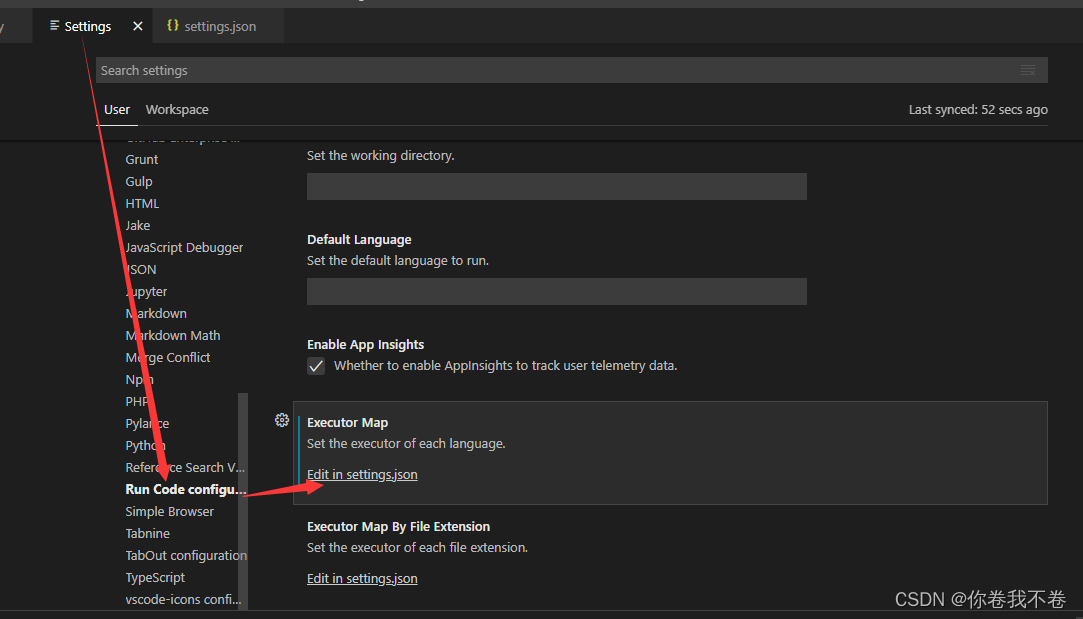Image resolution: width=1083 pixels, height=619 pixels.
Task: Select the Workspace settings tab
Action: 177,110
